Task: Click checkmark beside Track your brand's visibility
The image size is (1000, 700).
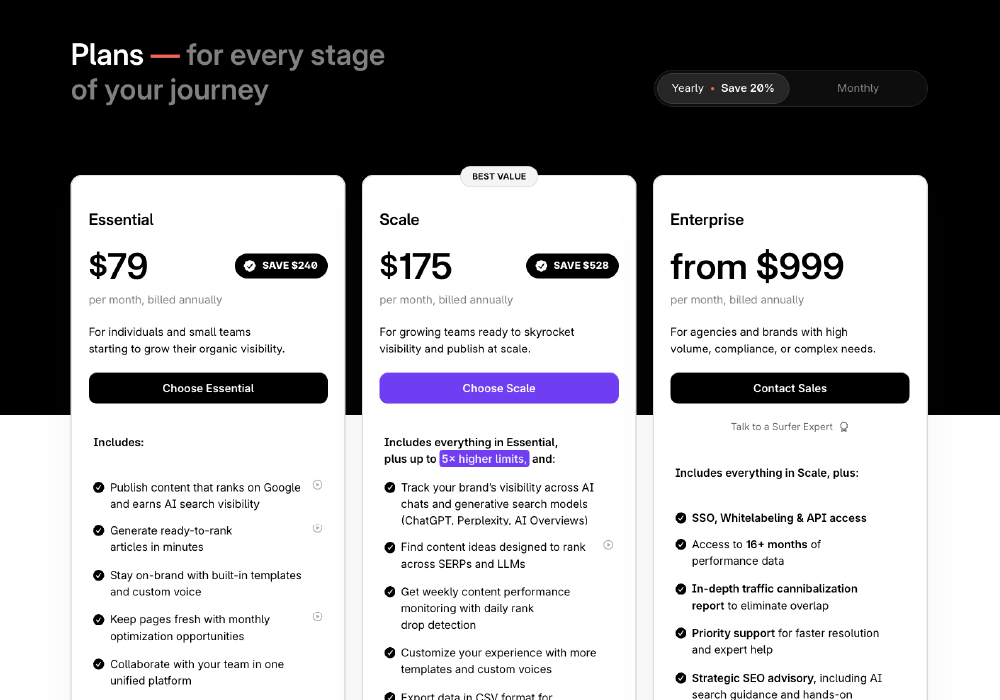Action: (390, 488)
